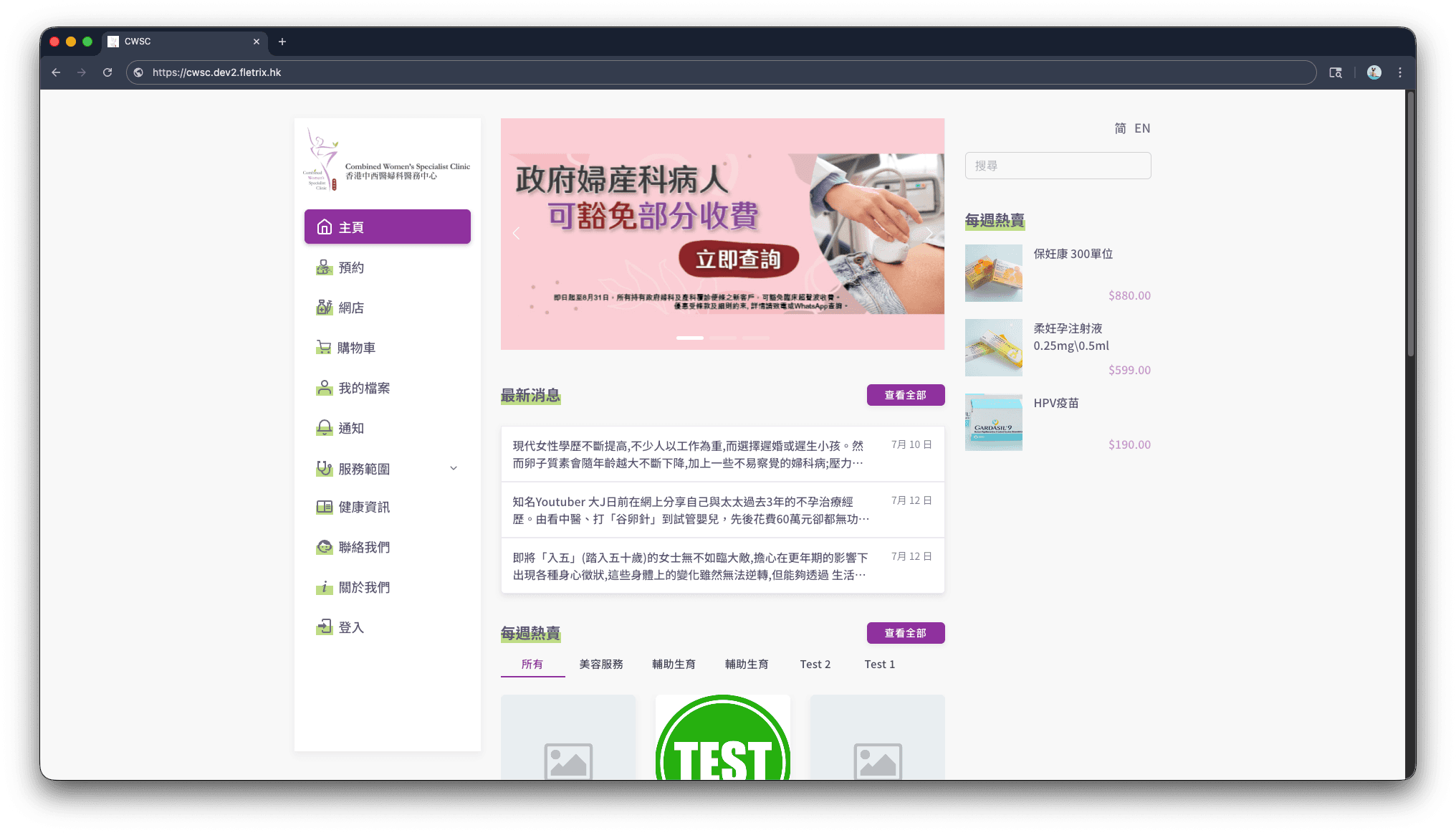This screenshot has height=833, width=1456.
Task: Jump to second banner carousel indicator
Action: click(722, 338)
